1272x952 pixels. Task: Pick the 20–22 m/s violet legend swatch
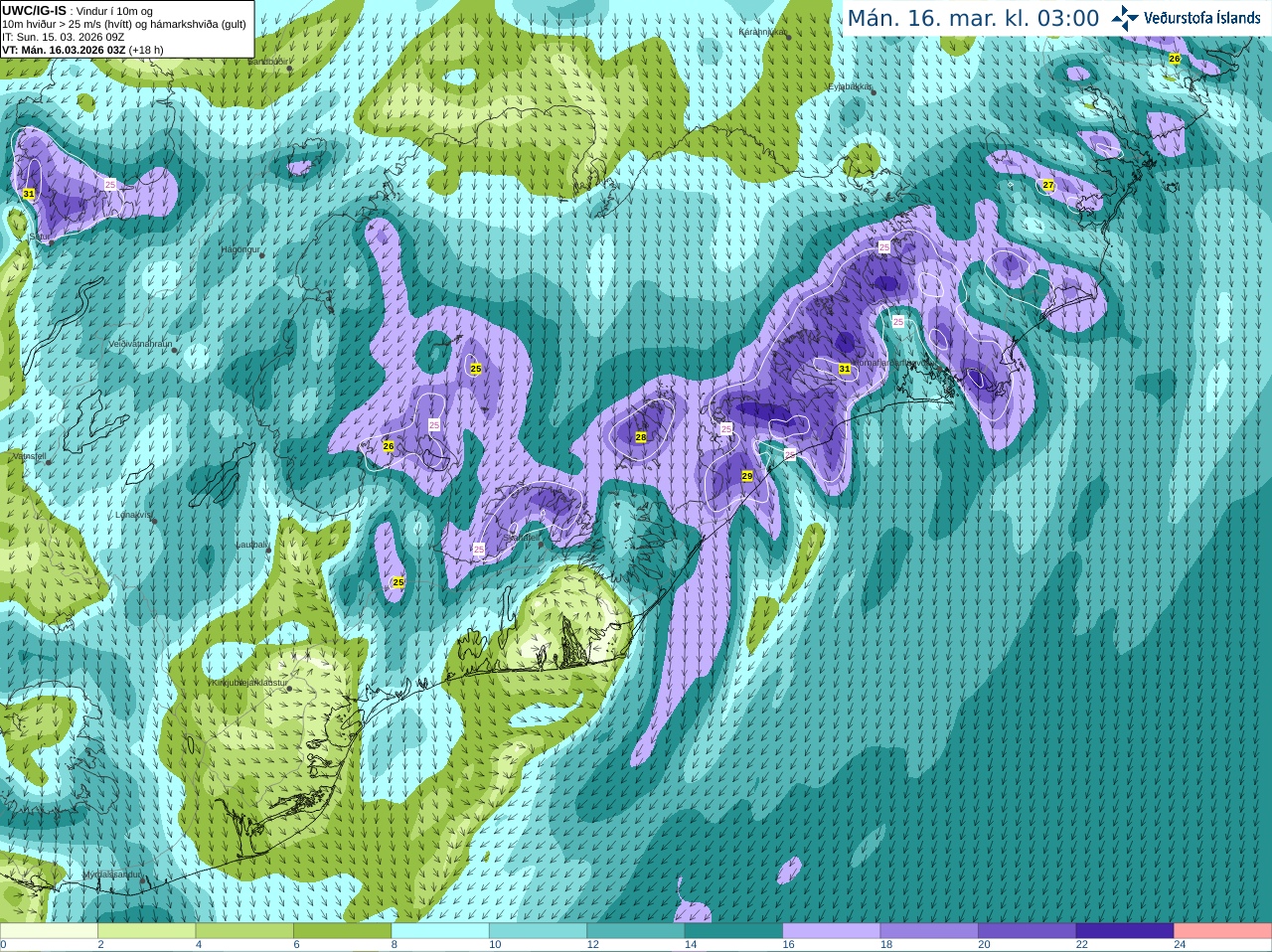[1028, 931]
